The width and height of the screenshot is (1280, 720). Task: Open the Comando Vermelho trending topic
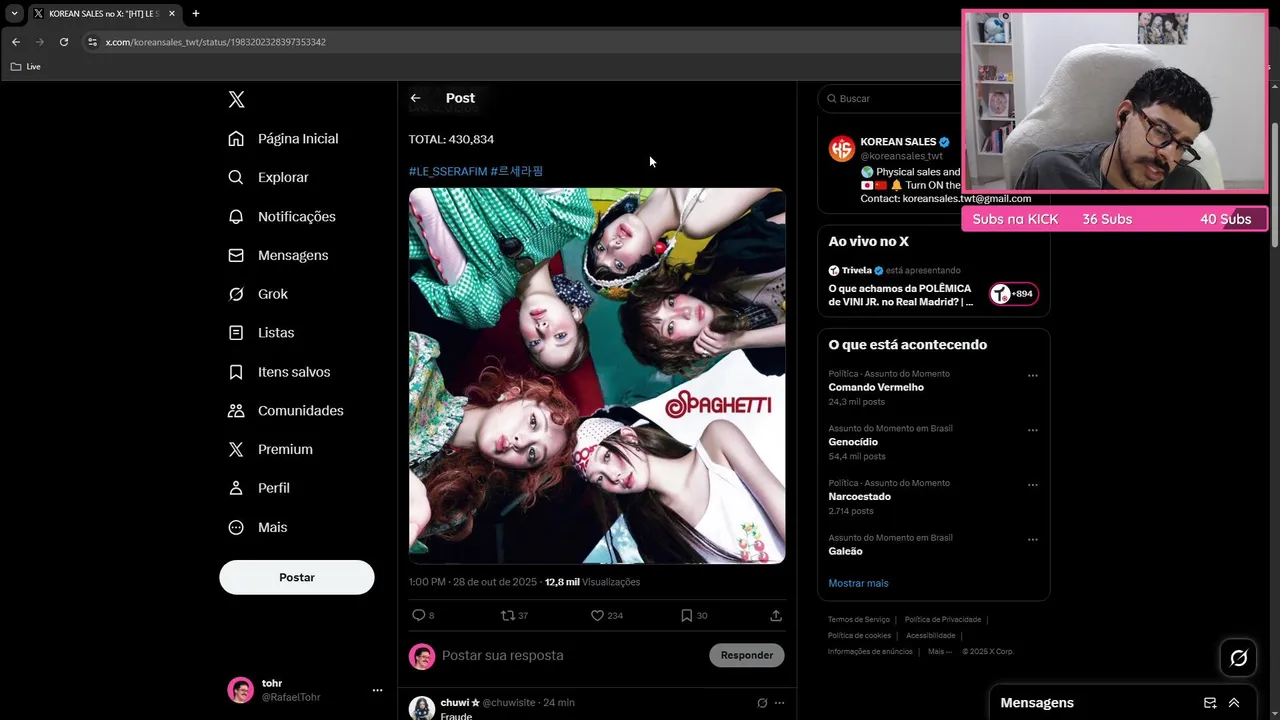click(876, 387)
